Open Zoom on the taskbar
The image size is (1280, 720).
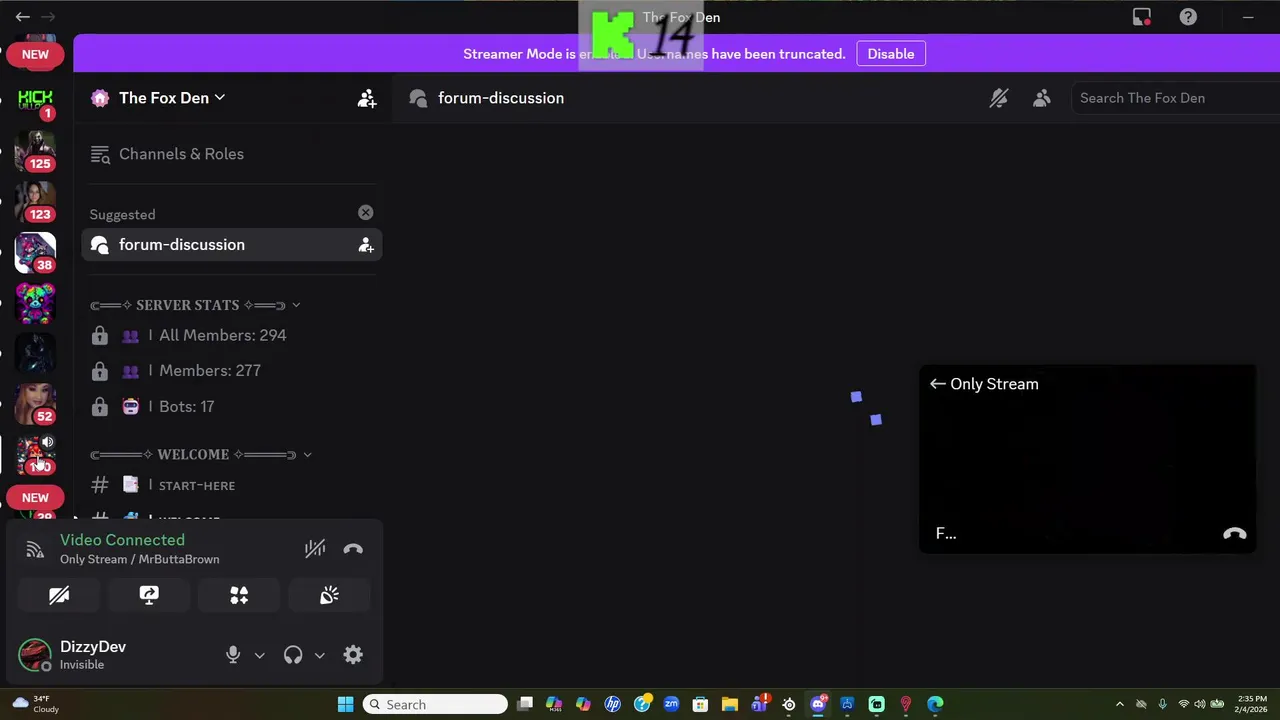(671, 705)
